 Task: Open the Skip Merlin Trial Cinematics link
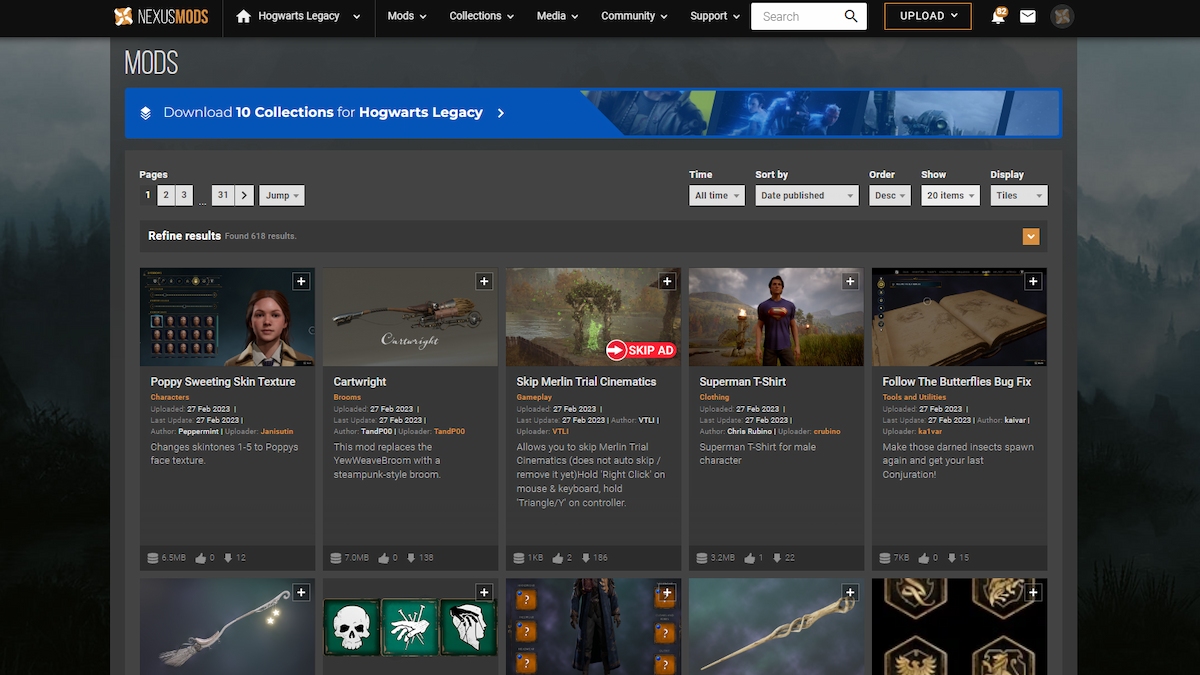(x=586, y=382)
